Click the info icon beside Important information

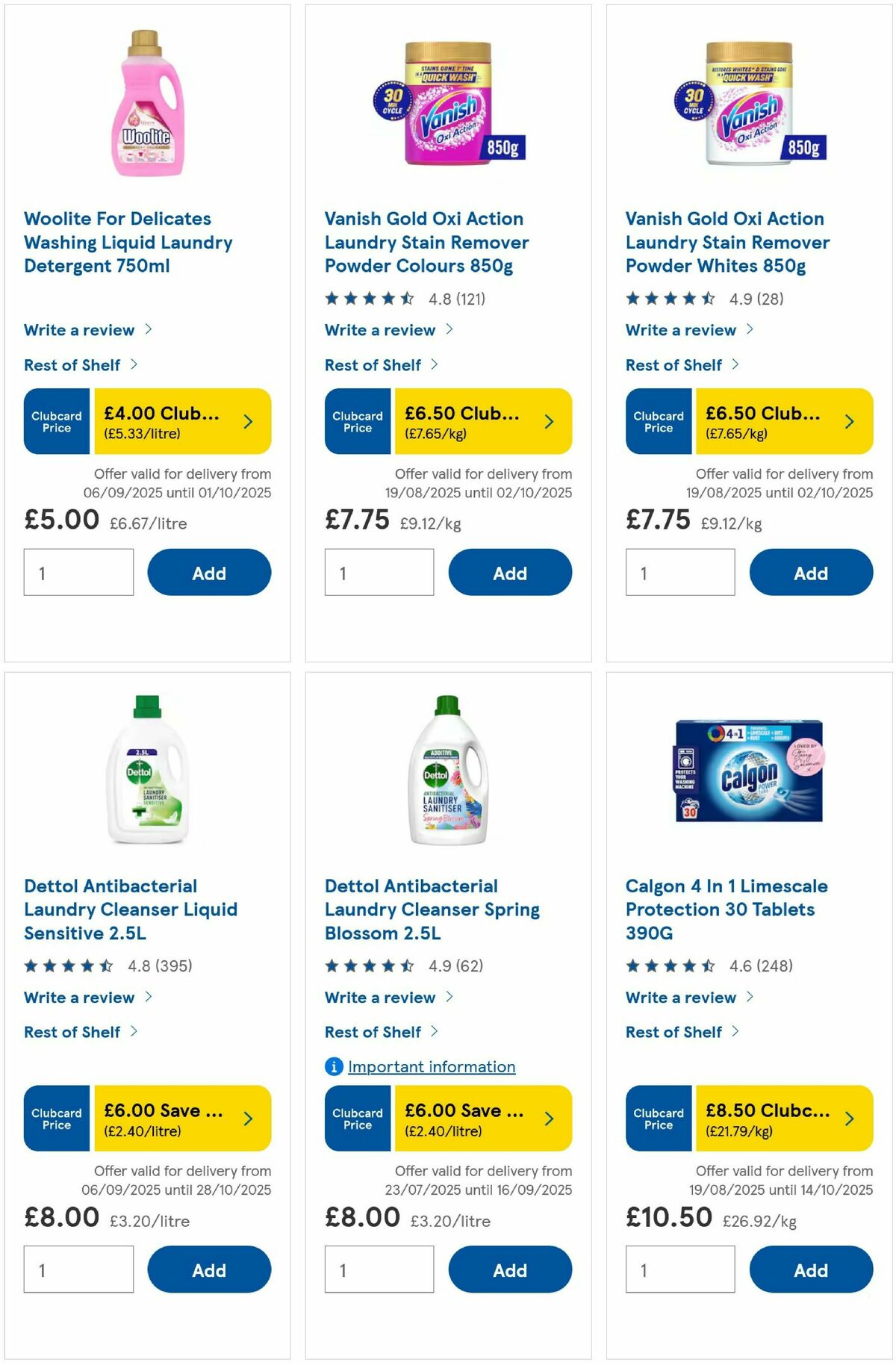pyautogui.click(x=333, y=1066)
